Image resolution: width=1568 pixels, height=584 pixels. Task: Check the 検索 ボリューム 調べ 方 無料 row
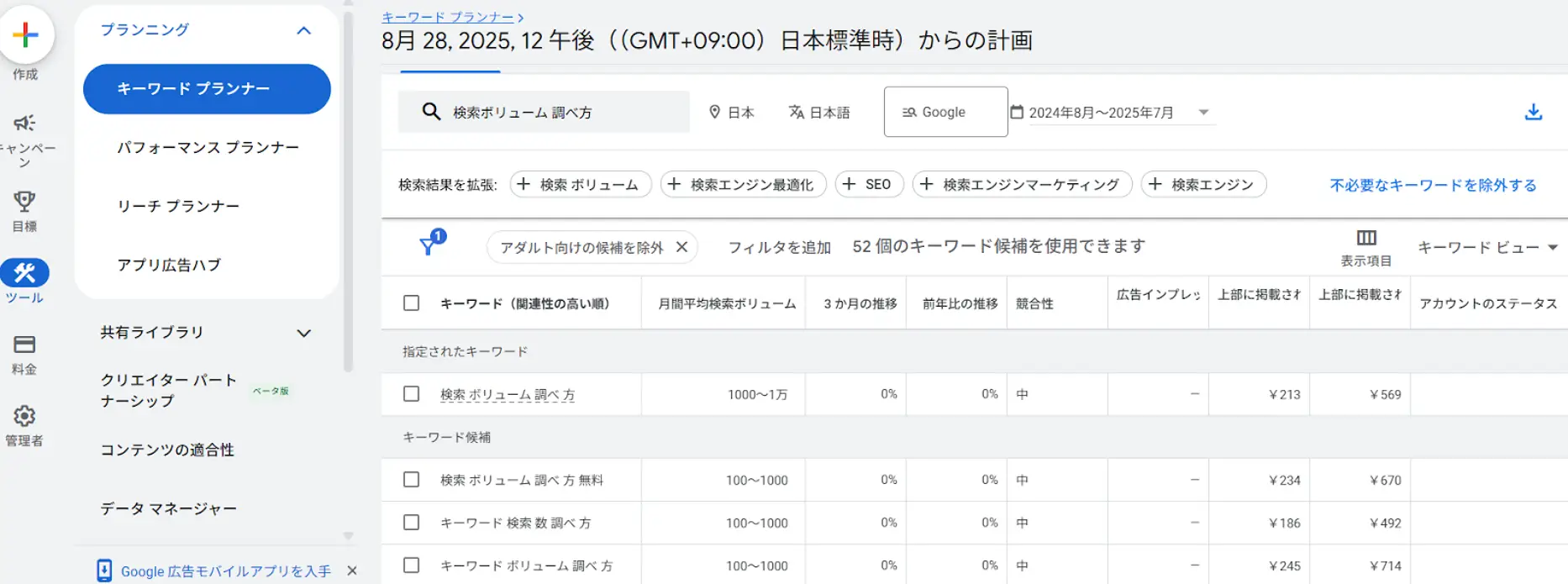pos(411,480)
